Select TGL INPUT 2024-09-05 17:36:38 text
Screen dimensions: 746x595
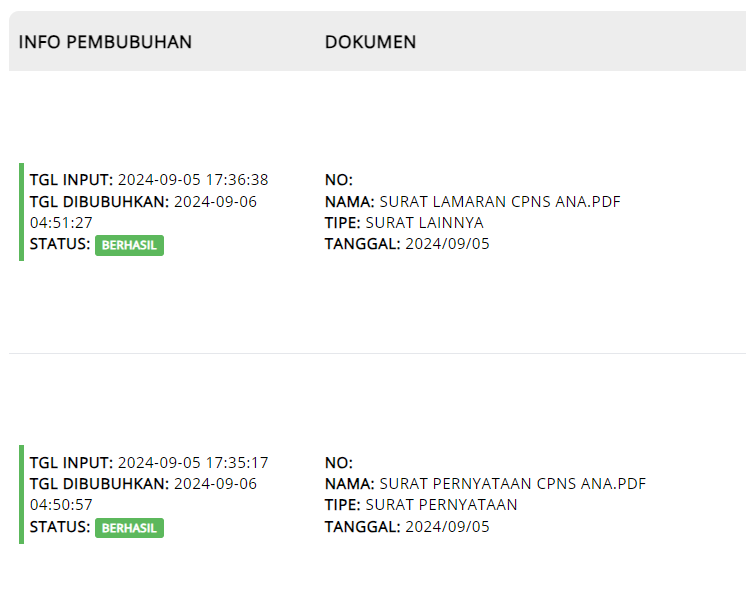click(149, 180)
